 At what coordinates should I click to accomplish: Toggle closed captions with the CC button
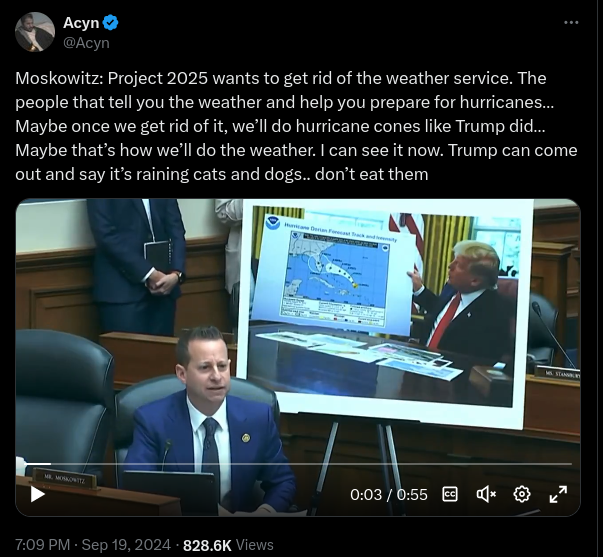click(450, 494)
